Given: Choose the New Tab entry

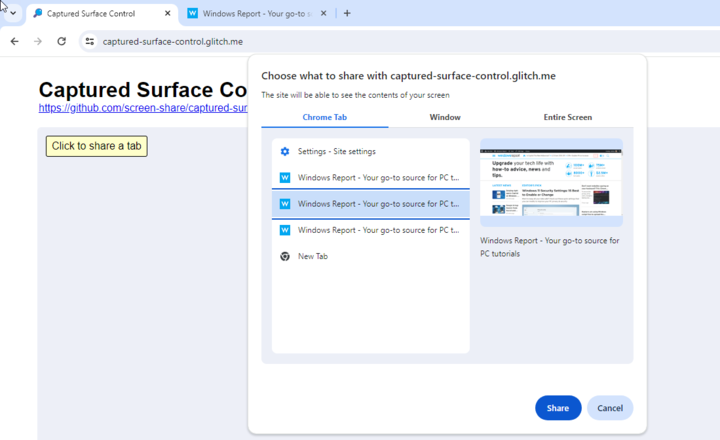Looking at the screenshot, I should point(371,256).
